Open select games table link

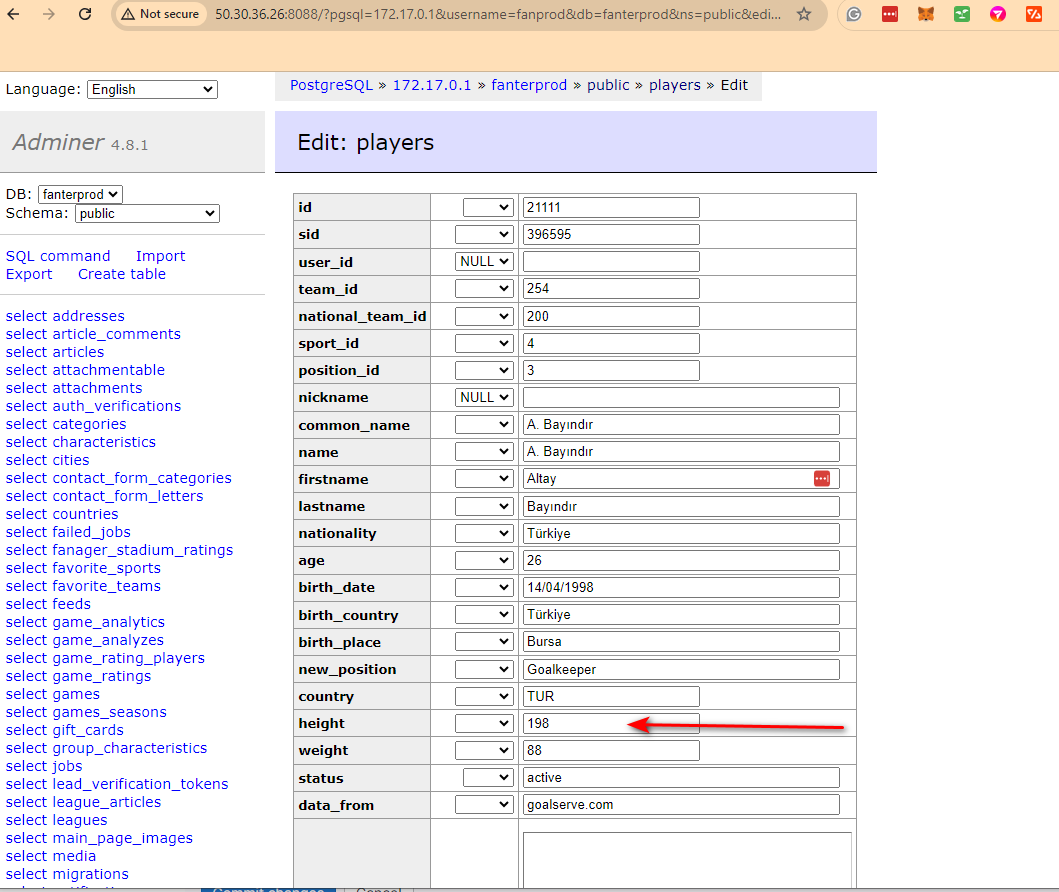pyautogui.click(x=53, y=694)
